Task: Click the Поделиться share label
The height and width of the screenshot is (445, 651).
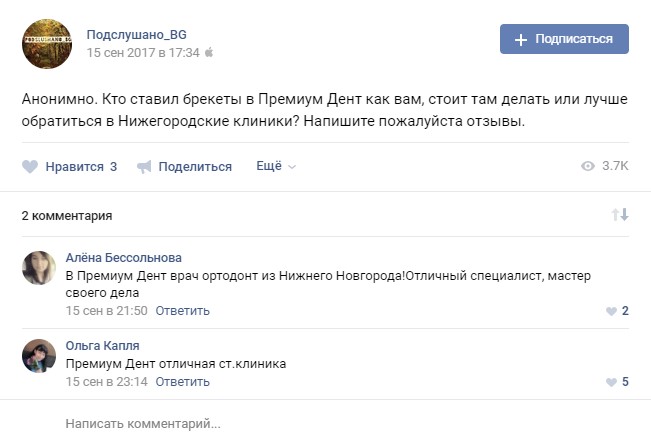Action: (195, 167)
